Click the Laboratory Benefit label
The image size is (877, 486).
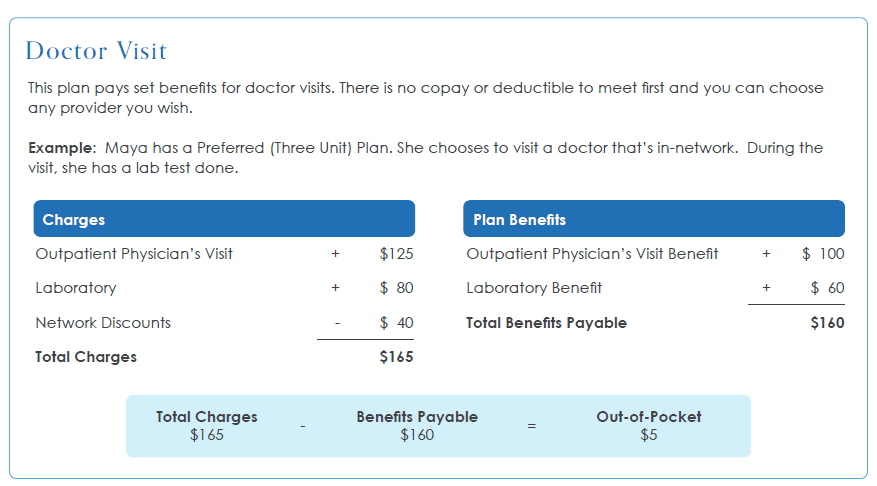click(534, 288)
